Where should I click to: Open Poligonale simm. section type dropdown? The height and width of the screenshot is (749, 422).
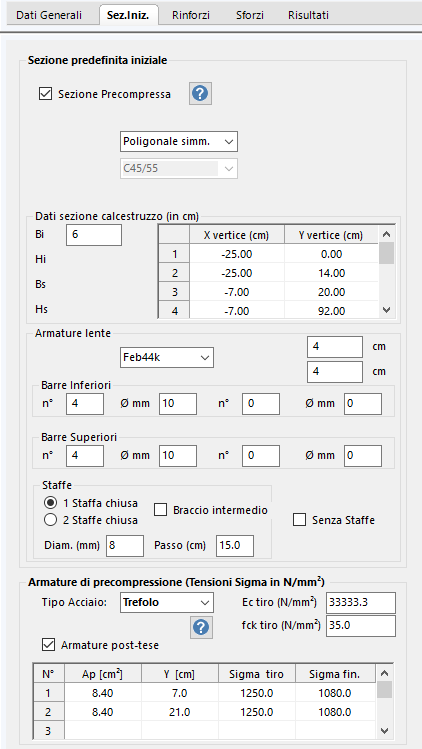(x=179, y=142)
